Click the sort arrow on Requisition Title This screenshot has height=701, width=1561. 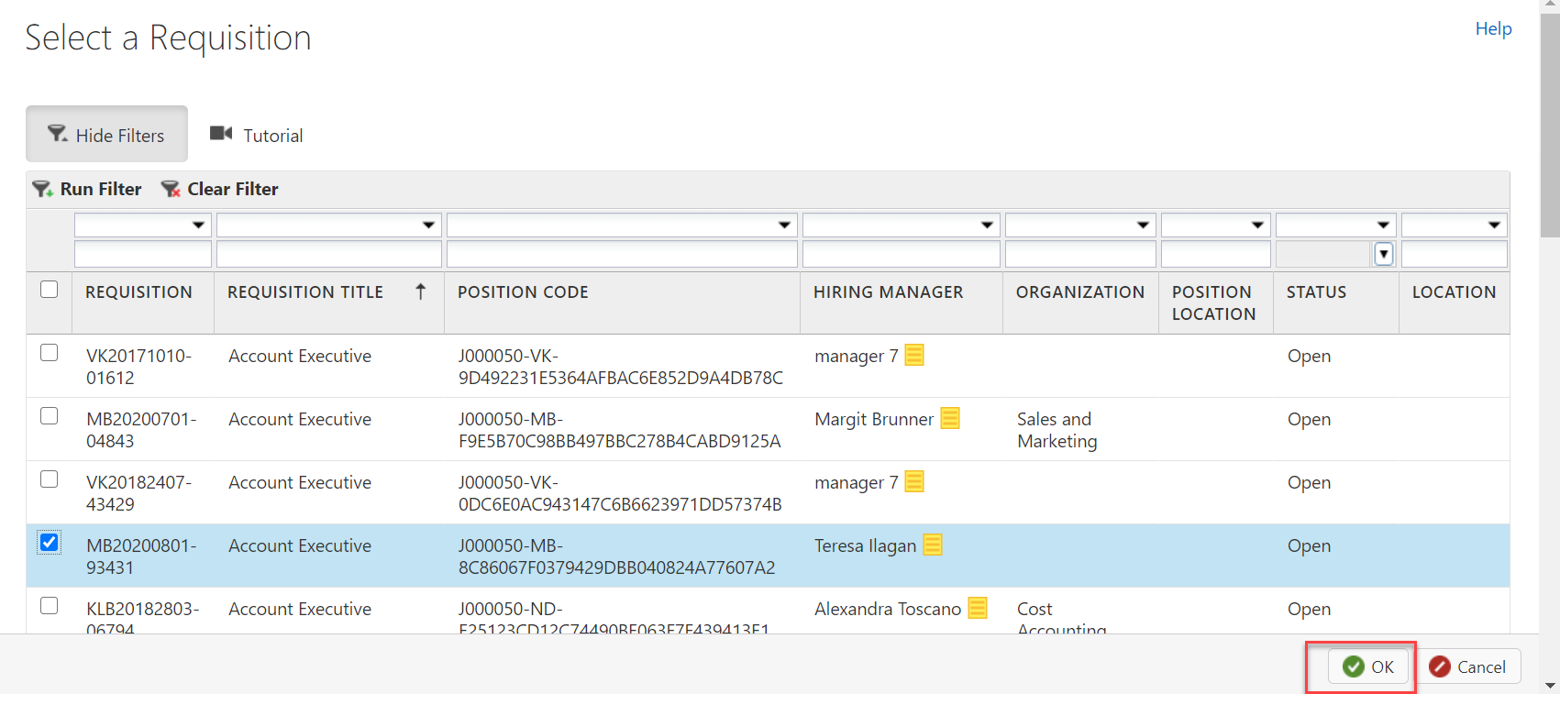pos(420,292)
